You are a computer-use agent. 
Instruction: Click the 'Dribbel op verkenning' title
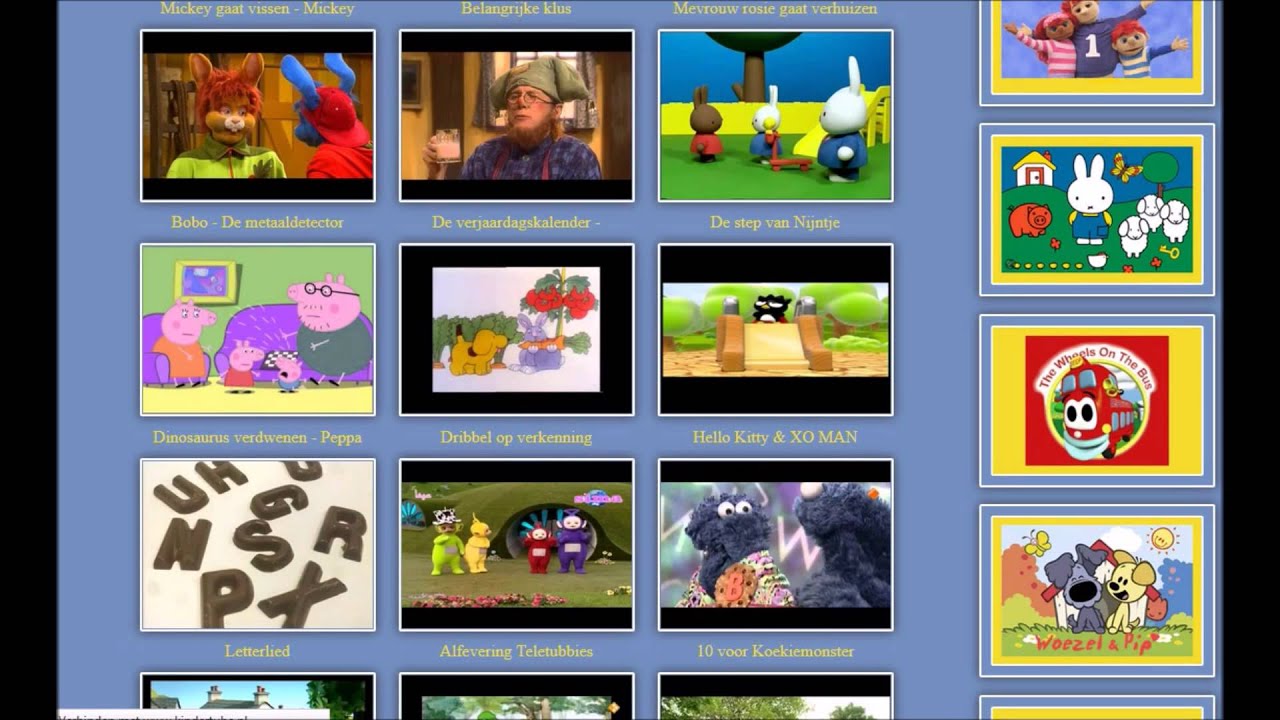point(516,437)
